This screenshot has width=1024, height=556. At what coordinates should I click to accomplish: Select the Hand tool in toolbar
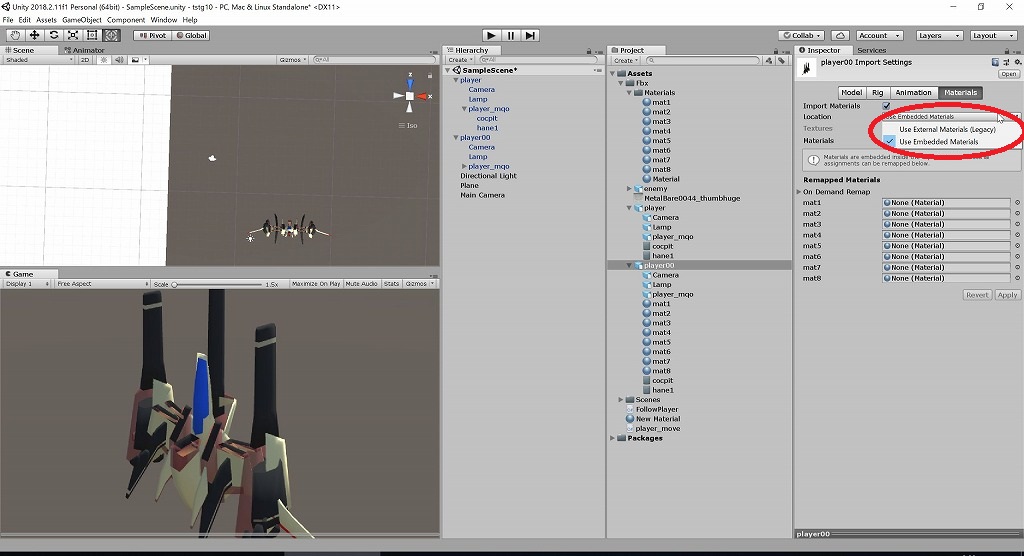[x=15, y=35]
